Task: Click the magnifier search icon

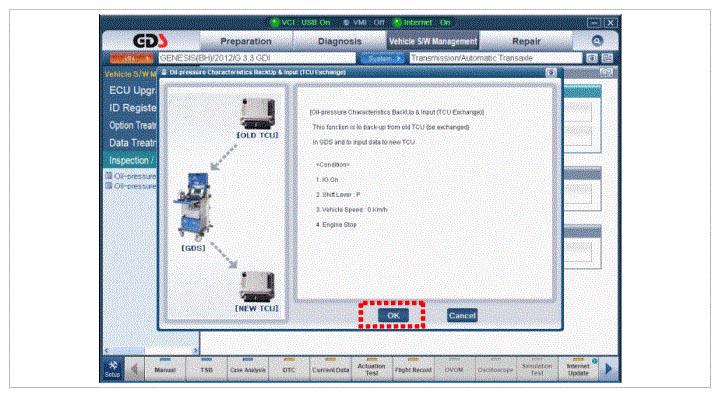Action: point(597,41)
